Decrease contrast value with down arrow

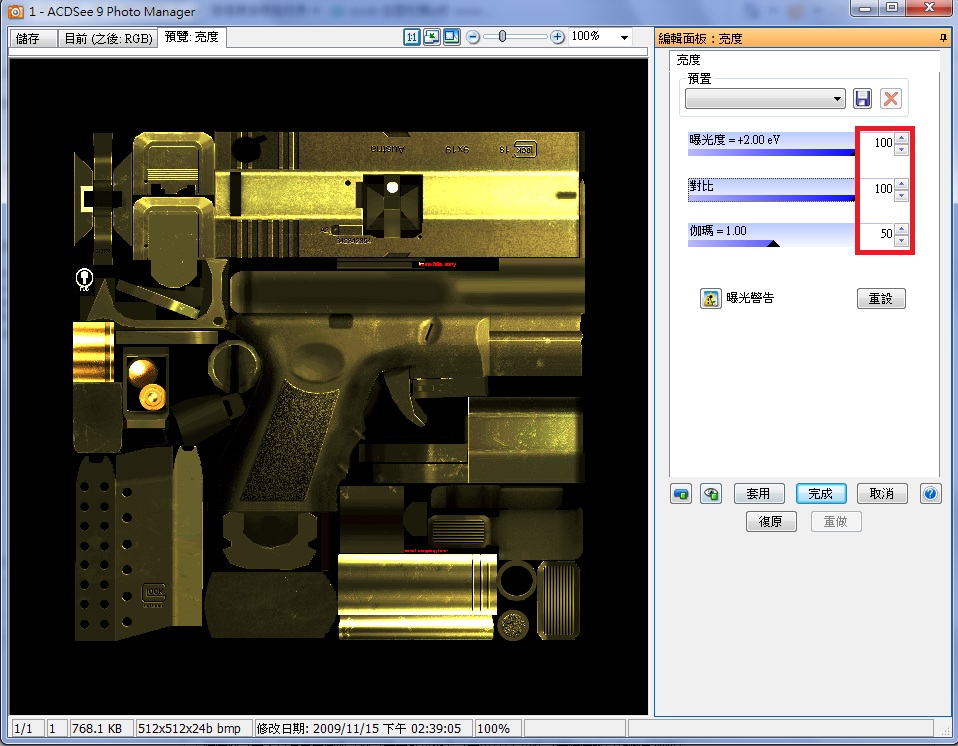pyautogui.click(x=901, y=195)
